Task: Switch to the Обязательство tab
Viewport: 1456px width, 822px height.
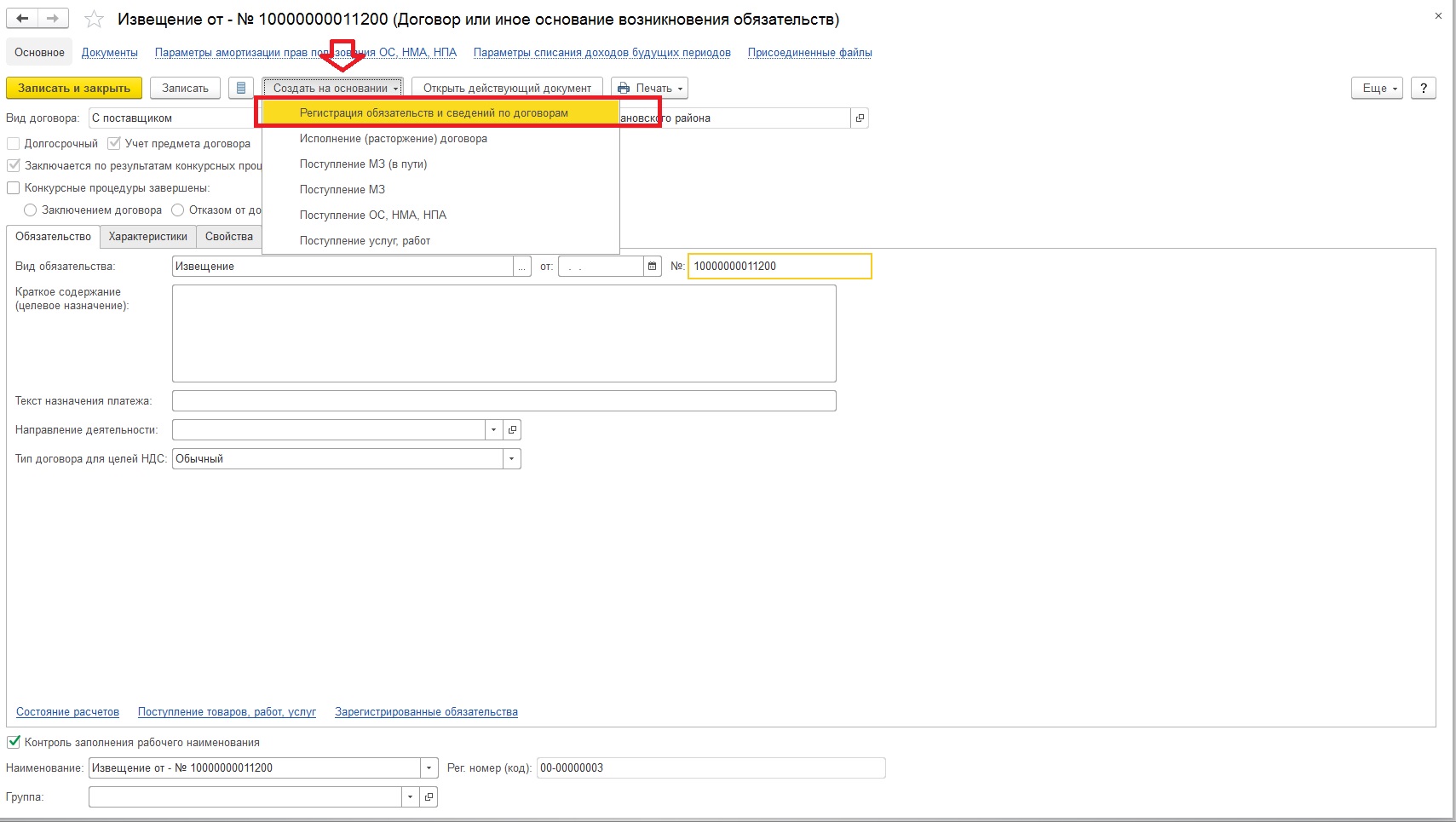Action: 53,237
